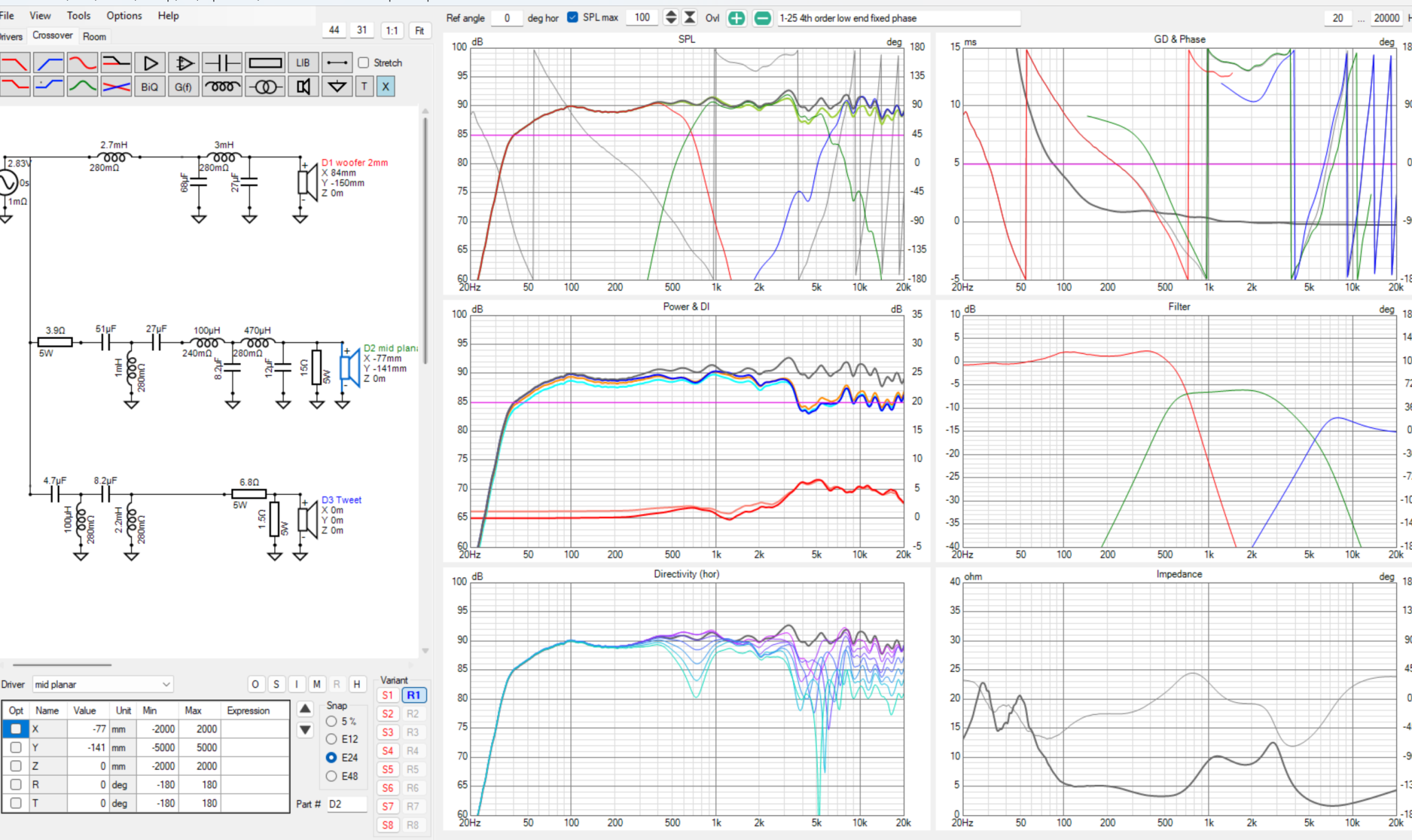
Task: Open the overlay name dropdown field
Action: coord(898,18)
